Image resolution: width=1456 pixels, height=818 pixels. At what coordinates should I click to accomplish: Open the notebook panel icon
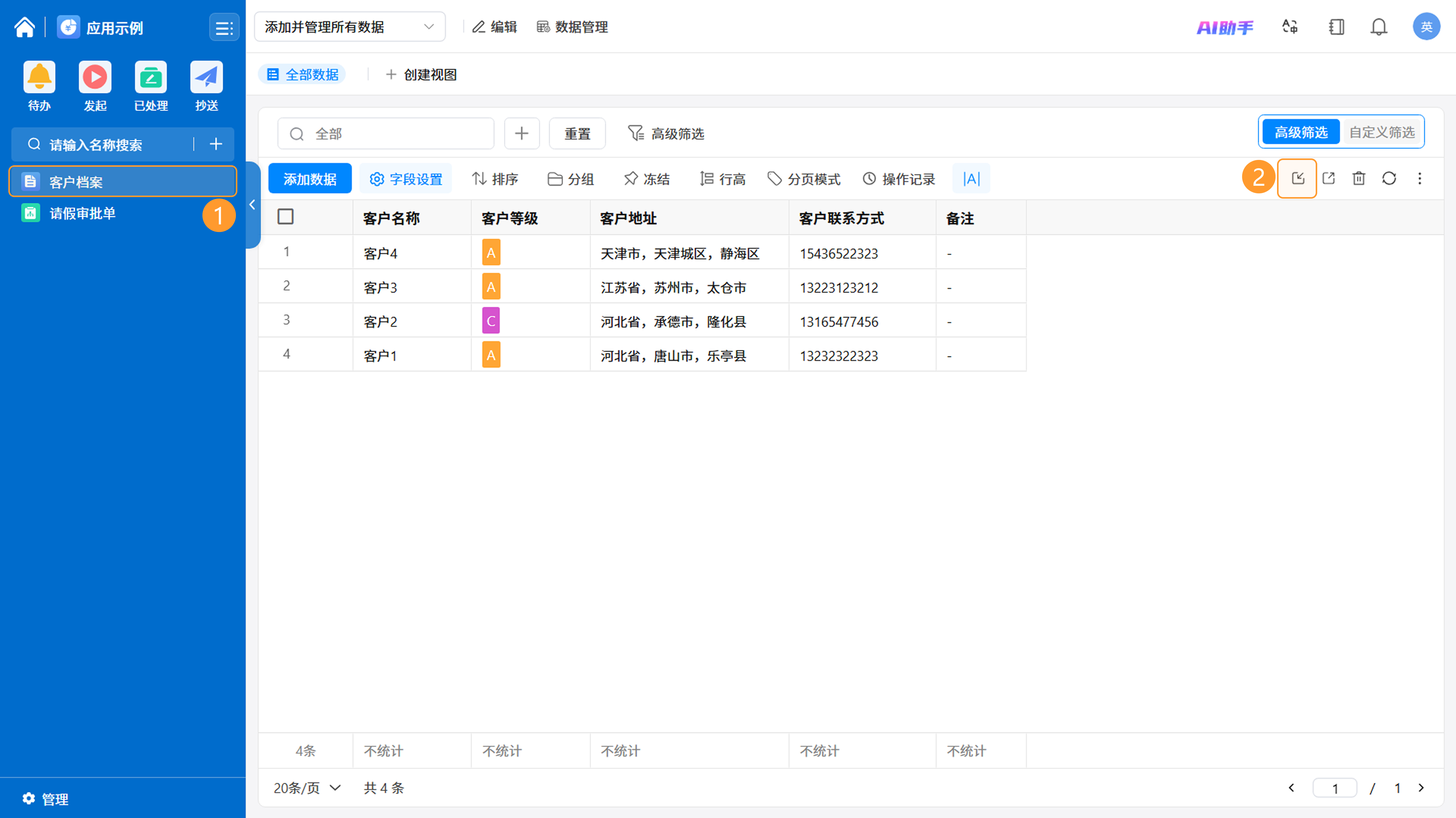click(1336, 27)
